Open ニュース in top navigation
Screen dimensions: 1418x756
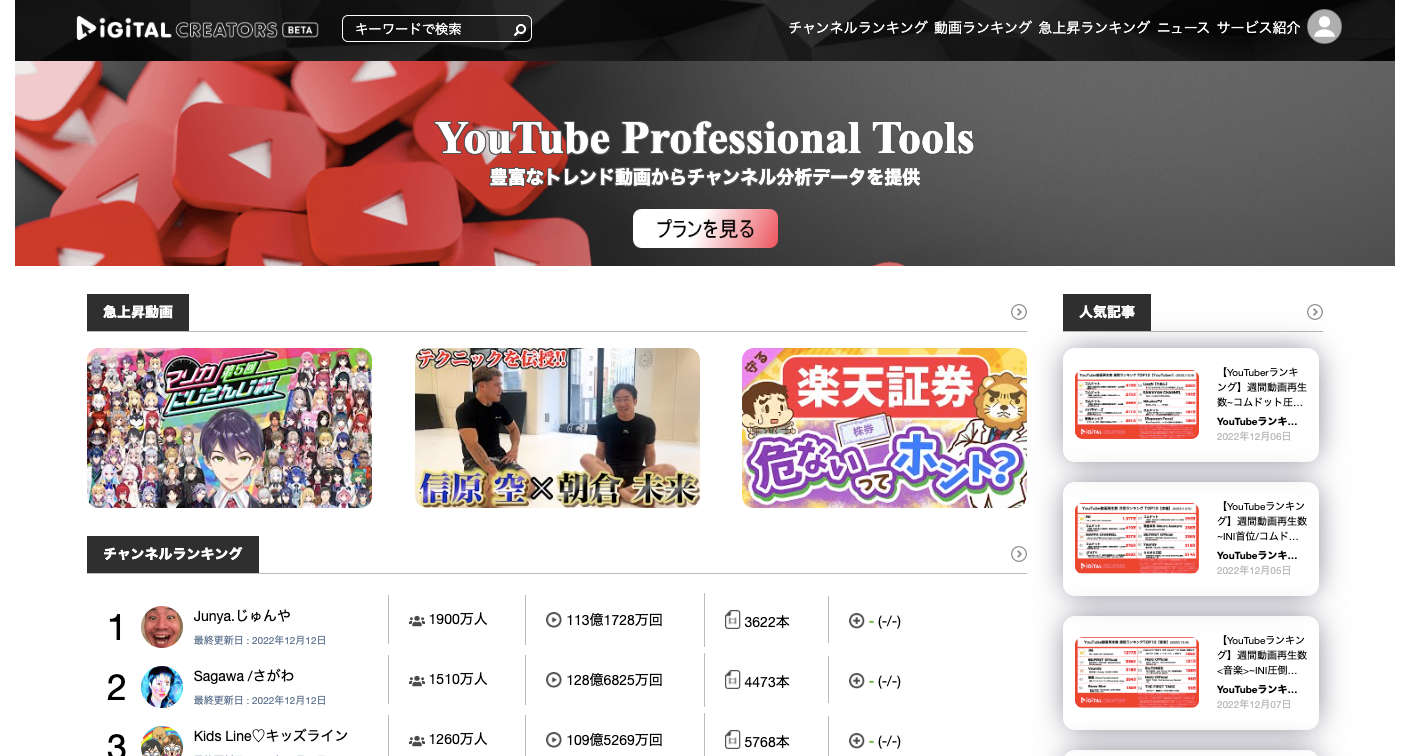1183,28
